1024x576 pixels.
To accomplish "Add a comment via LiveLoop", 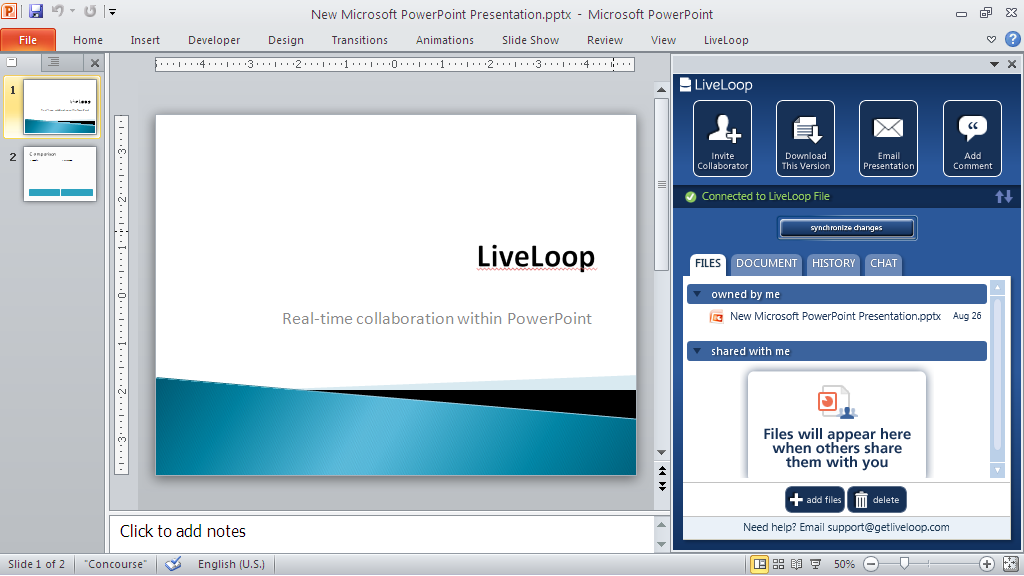I will click(x=972, y=138).
